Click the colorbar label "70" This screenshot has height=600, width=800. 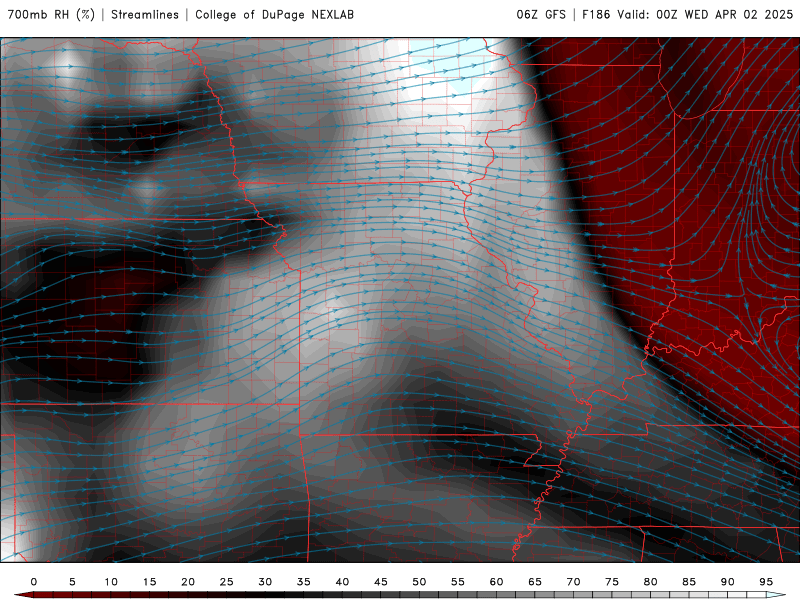573,582
